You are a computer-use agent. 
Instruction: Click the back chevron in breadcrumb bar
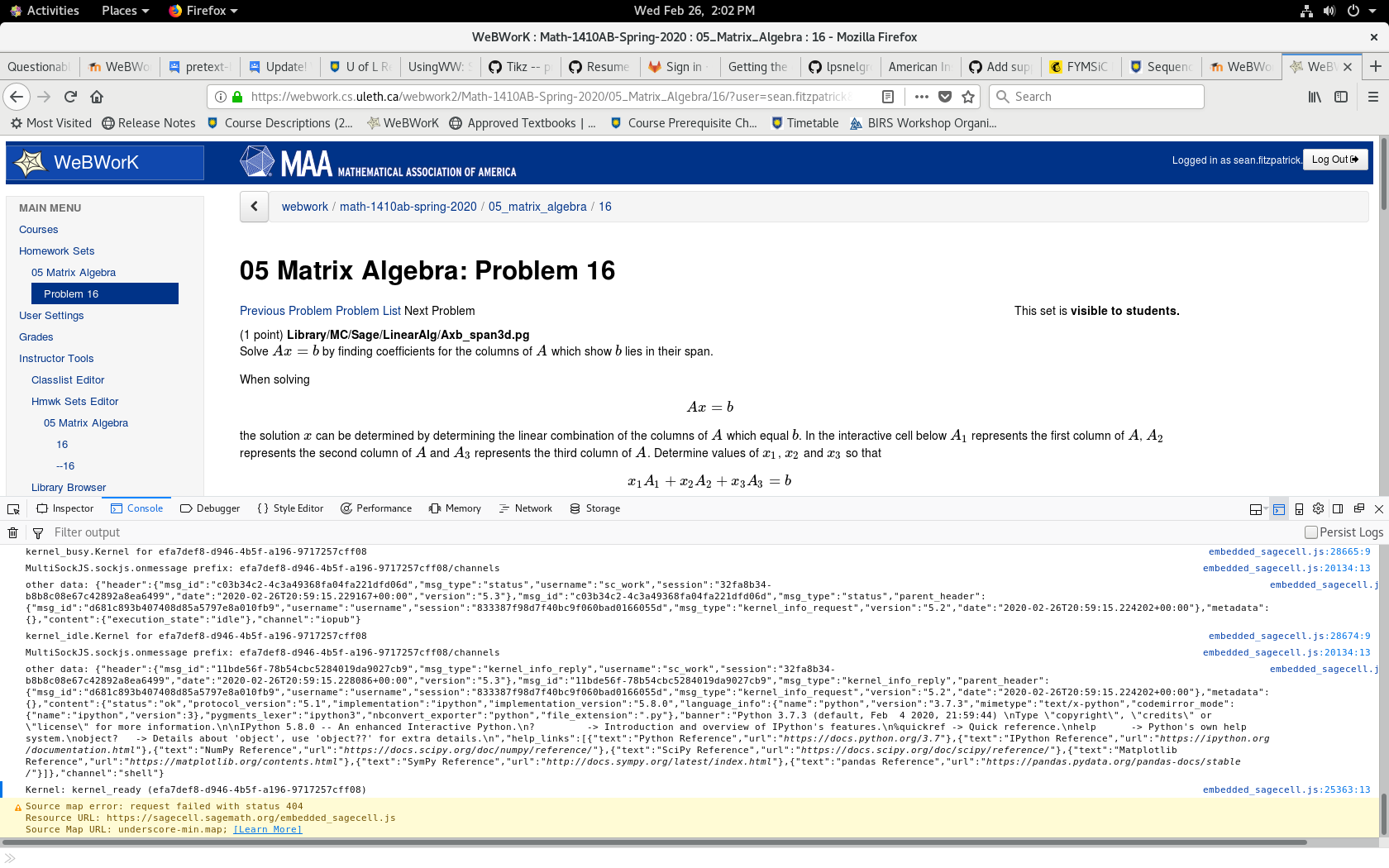pyautogui.click(x=255, y=207)
